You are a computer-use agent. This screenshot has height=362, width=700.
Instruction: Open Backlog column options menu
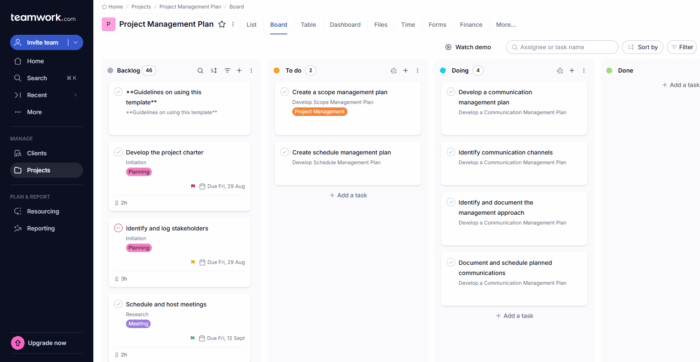pos(251,71)
